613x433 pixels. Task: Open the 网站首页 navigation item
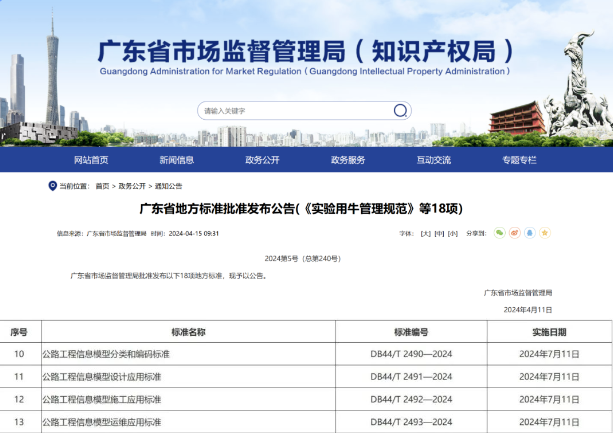click(x=91, y=160)
